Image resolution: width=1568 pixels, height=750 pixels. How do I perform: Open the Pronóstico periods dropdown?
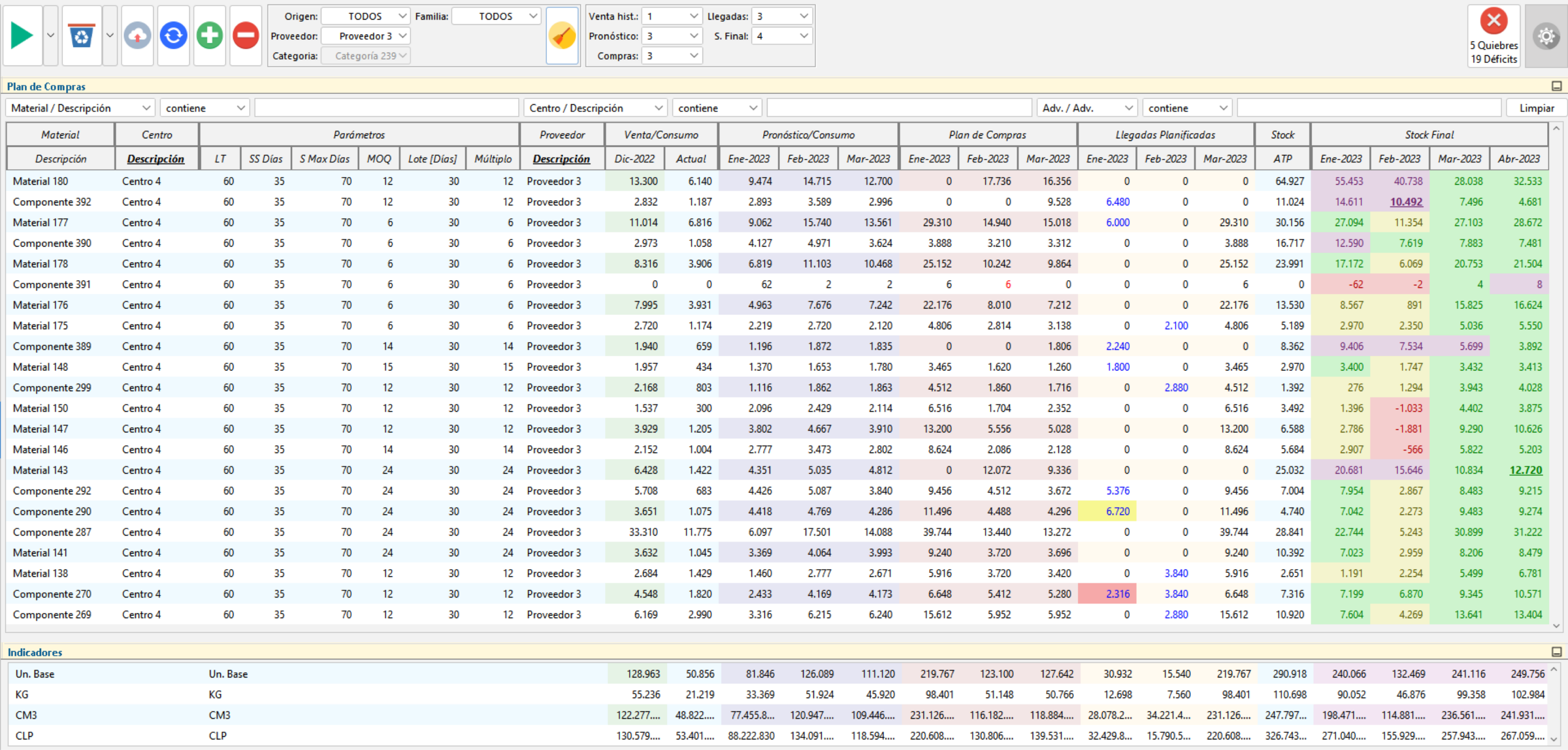(672, 36)
